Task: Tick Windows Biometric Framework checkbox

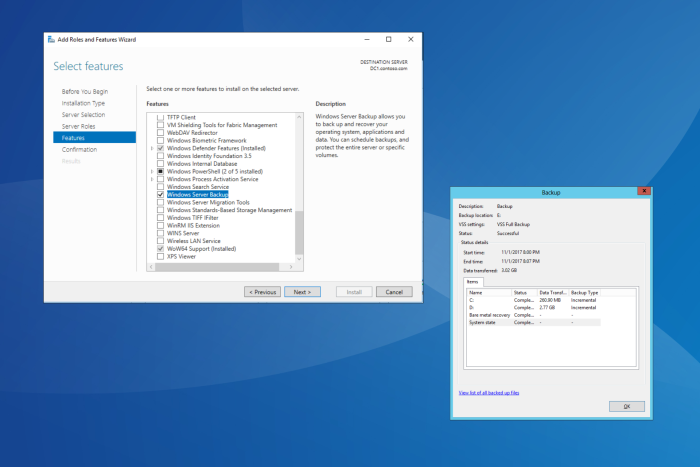Action: click(160, 141)
